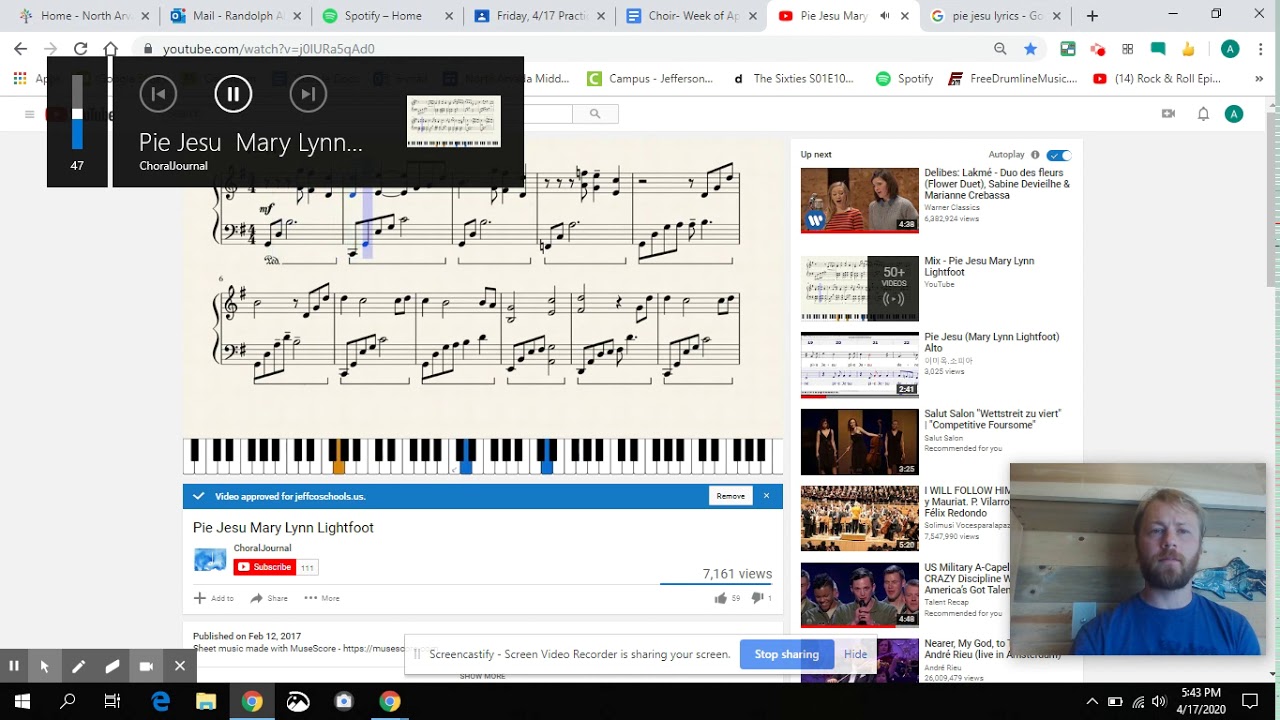The image size is (1280, 720).
Task: Dismiss the video approved banner
Action: pos(767,496)
